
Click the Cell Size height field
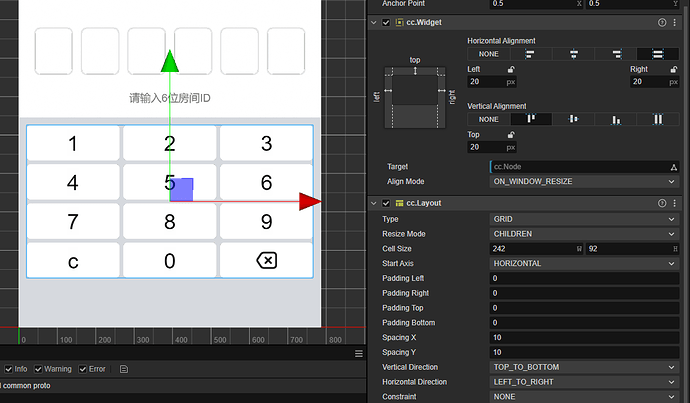[x=632, y=249]
